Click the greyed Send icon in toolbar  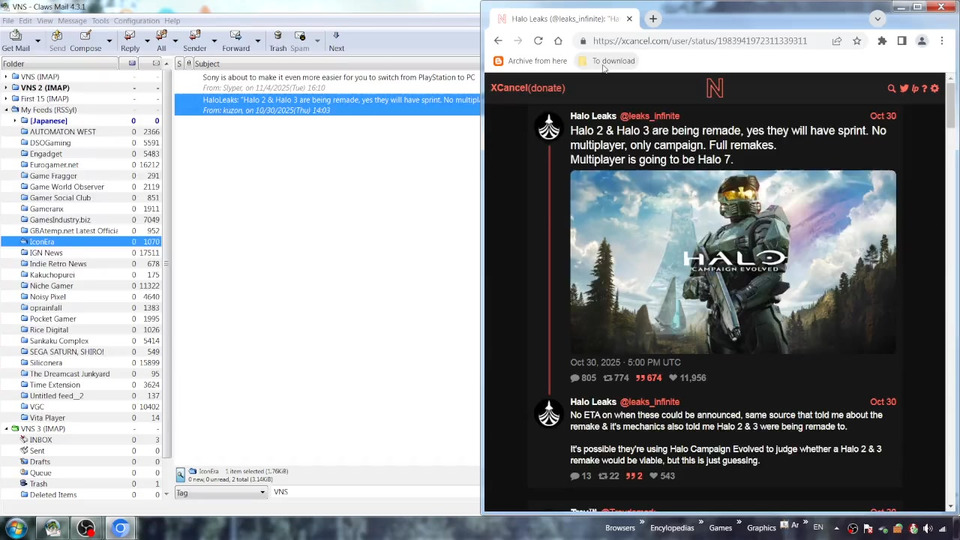57,40
